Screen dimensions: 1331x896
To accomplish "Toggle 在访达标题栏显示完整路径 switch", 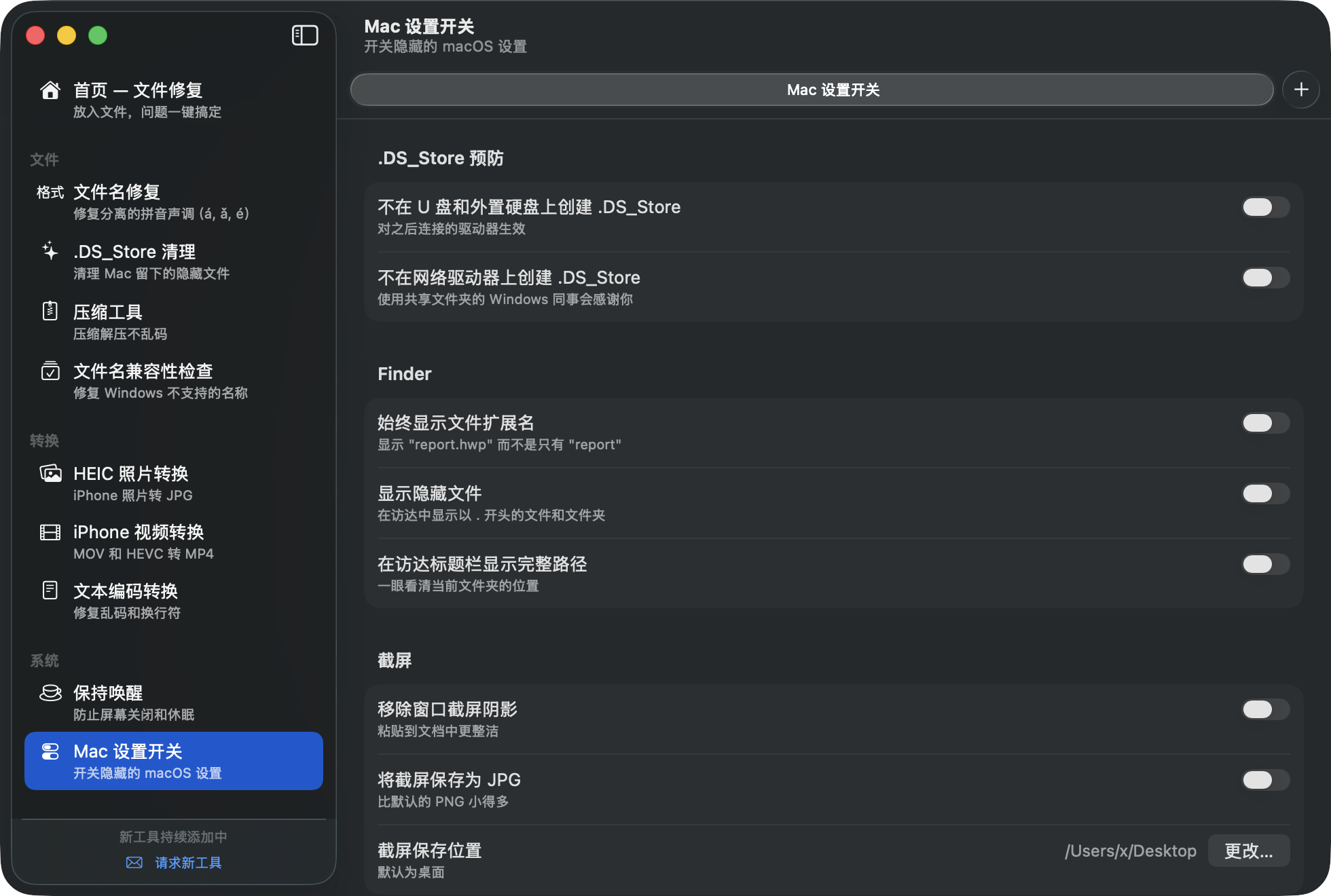I will 1266,564.
